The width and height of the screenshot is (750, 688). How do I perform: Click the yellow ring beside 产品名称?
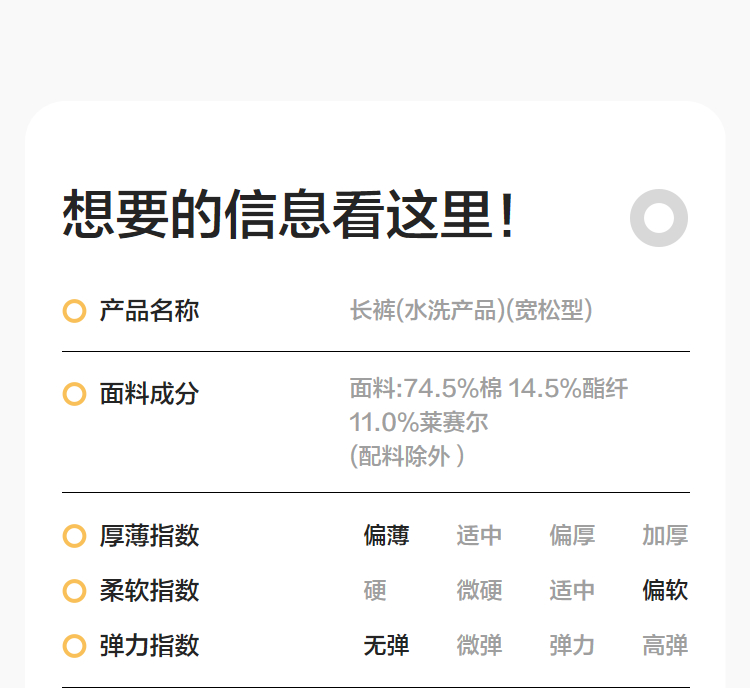[x=74, y=311]
